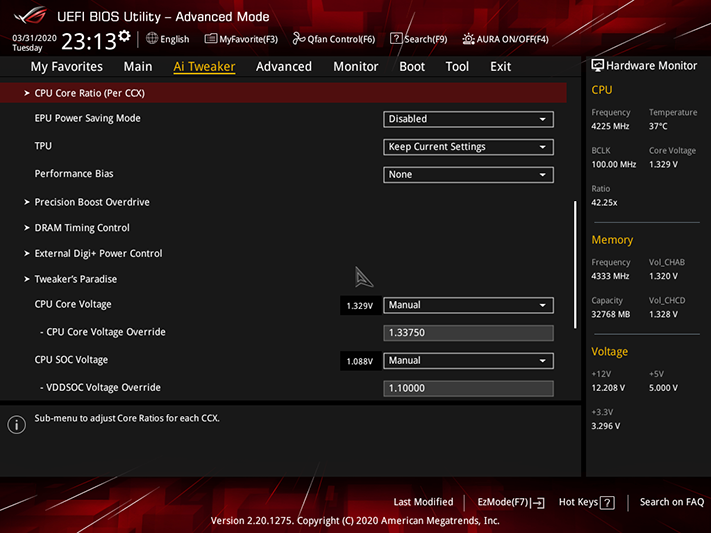The width and height of the screenshot is (711, 533).
Task: Click Capacity 32768 MB value
Action: coord(610,314)
